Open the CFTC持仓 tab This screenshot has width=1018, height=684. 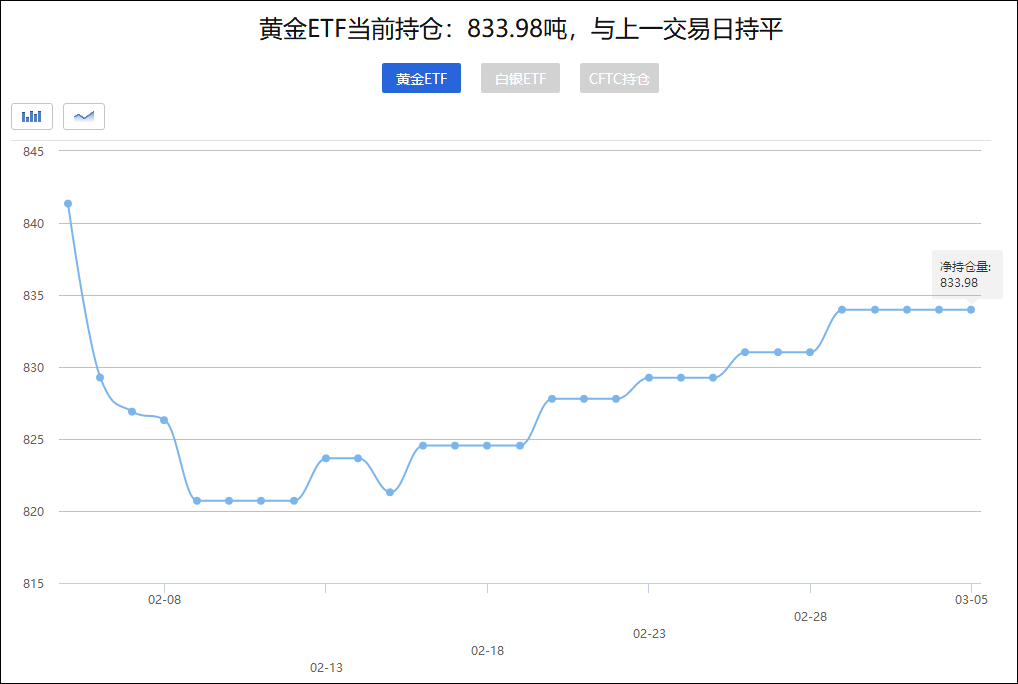click(619, 78)
